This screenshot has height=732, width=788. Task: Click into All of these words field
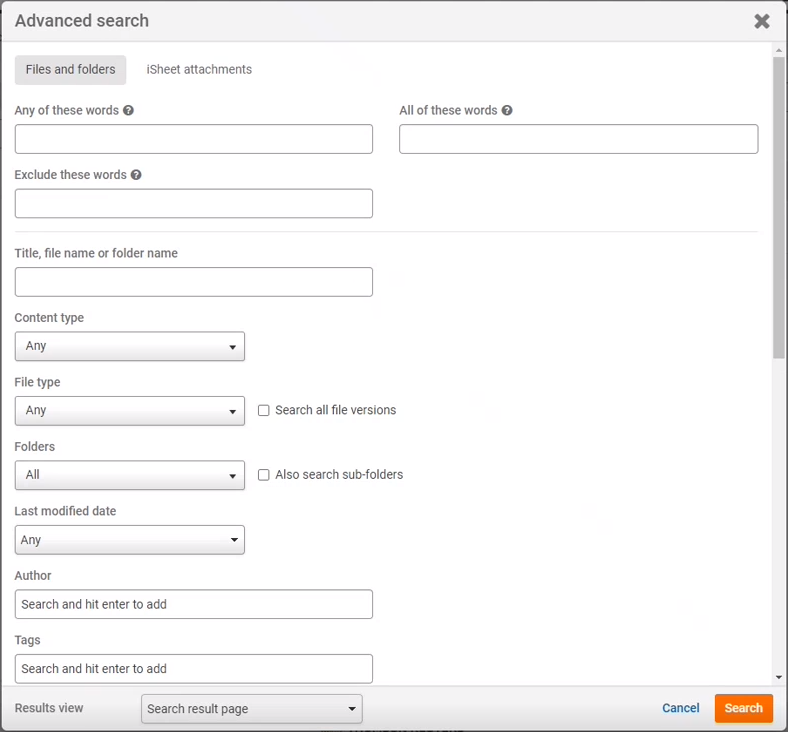click(578, 139)
